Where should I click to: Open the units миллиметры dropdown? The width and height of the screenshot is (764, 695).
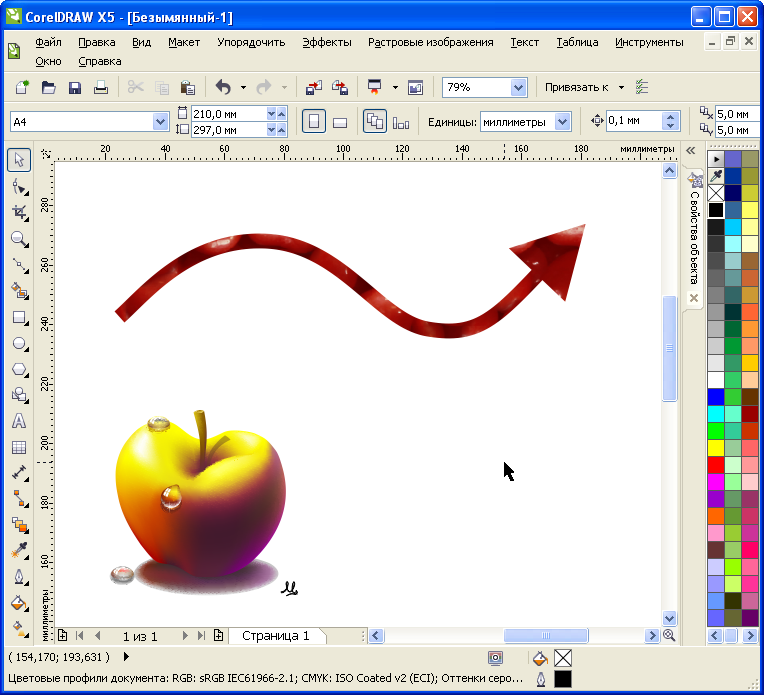(x=563, y=122)
